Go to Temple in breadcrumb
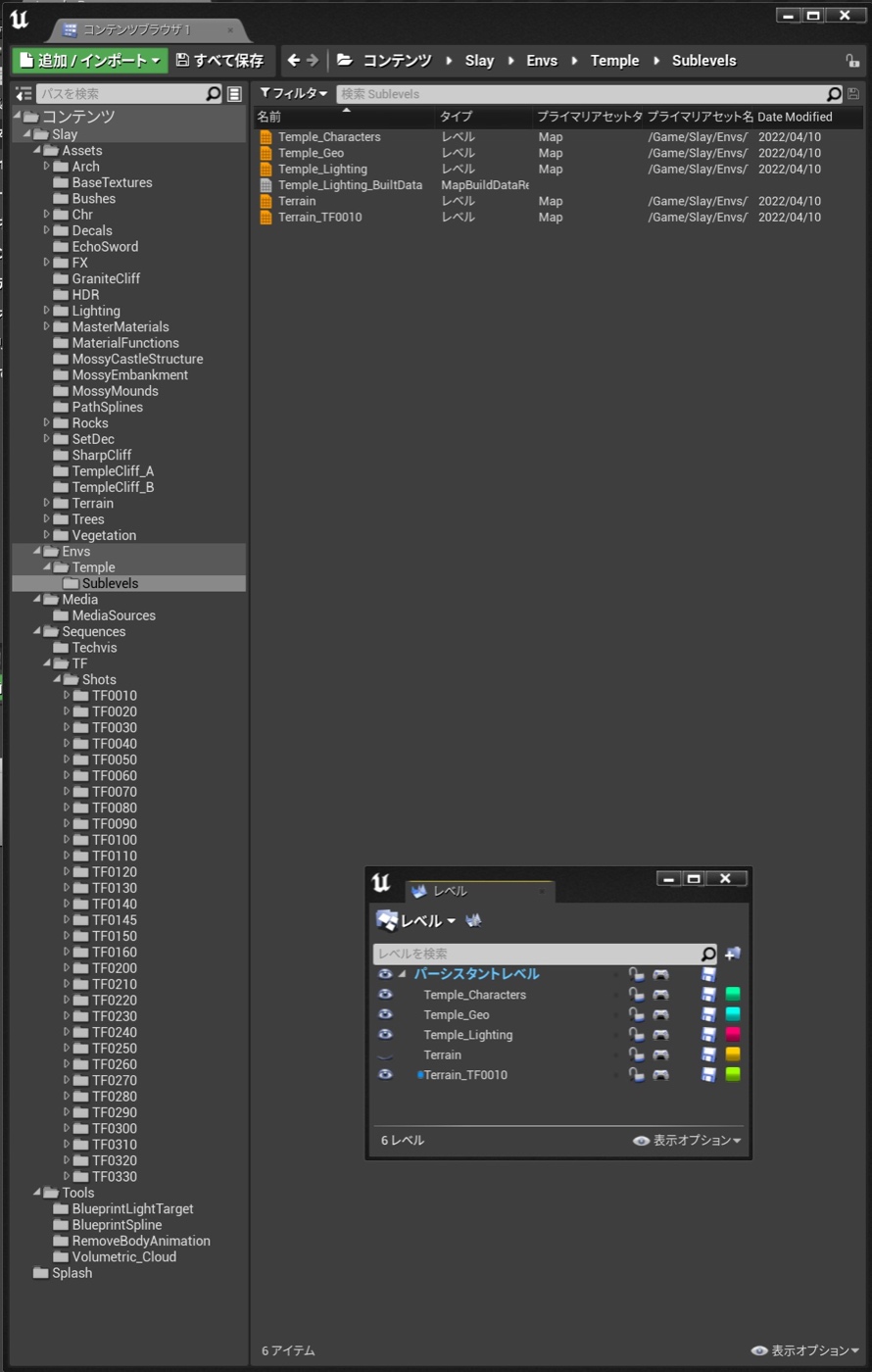 [614, 61]
